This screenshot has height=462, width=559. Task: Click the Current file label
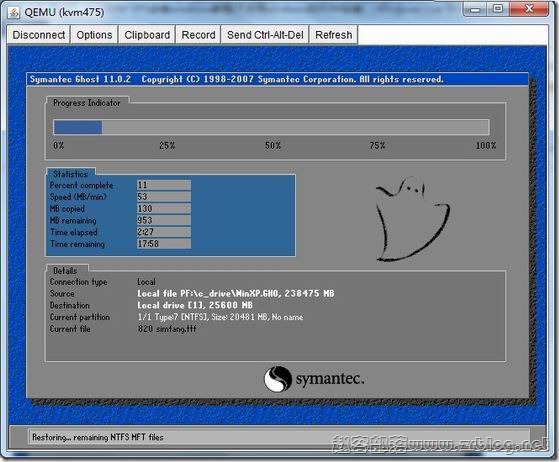tap(70, 329)
